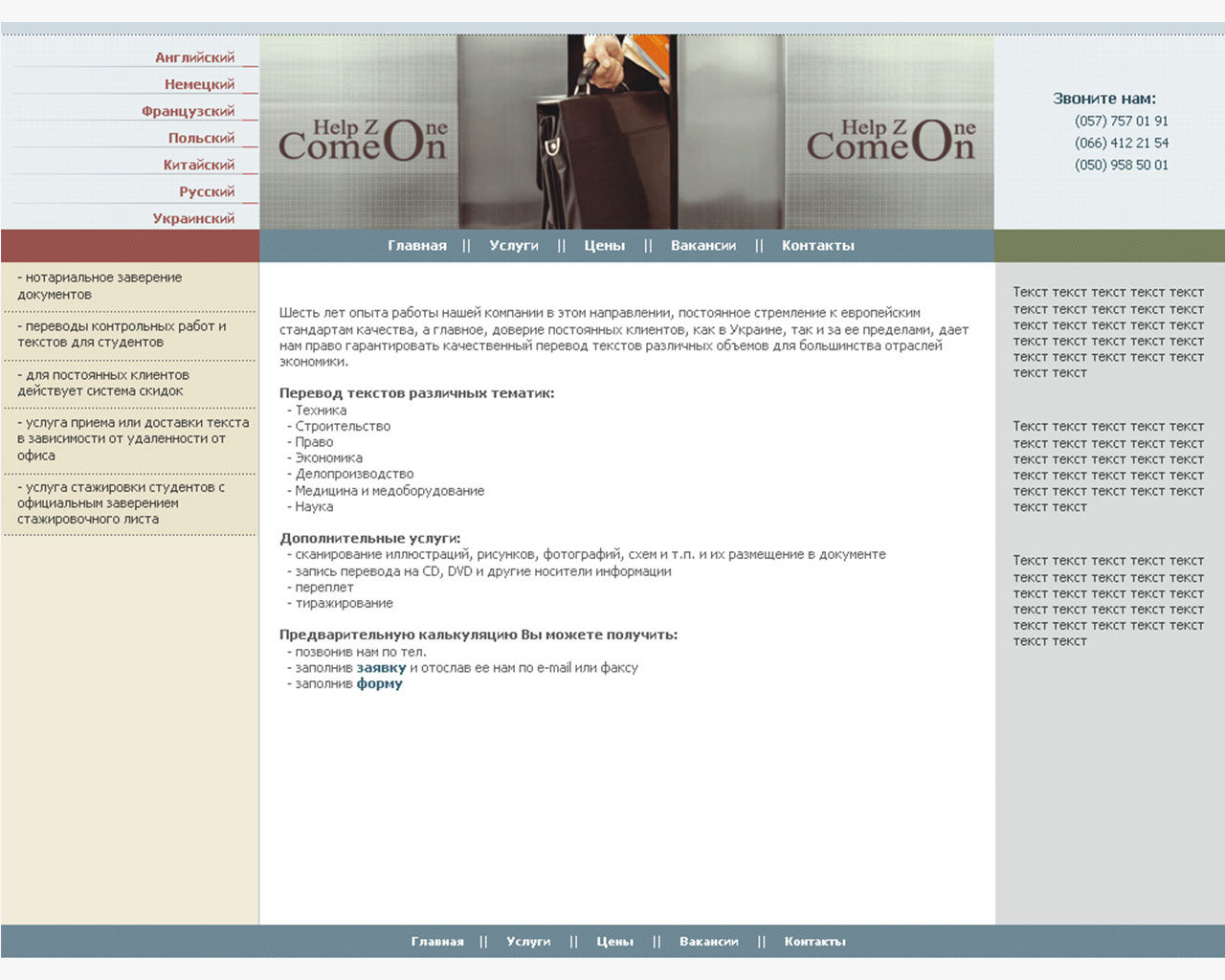1225x980 pixels.
Task: Open the Английский language link
Action: pyautogui.click(x=194, y=57)
